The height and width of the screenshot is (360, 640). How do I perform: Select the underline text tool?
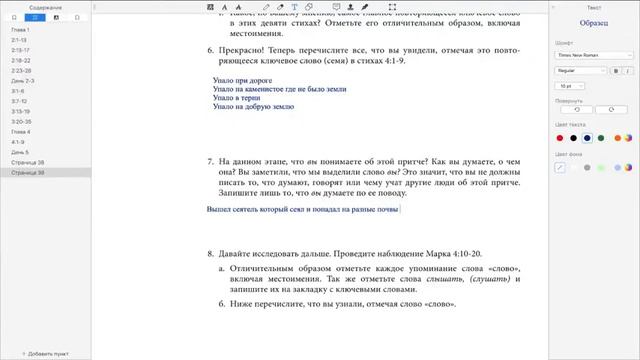point(224,7)
